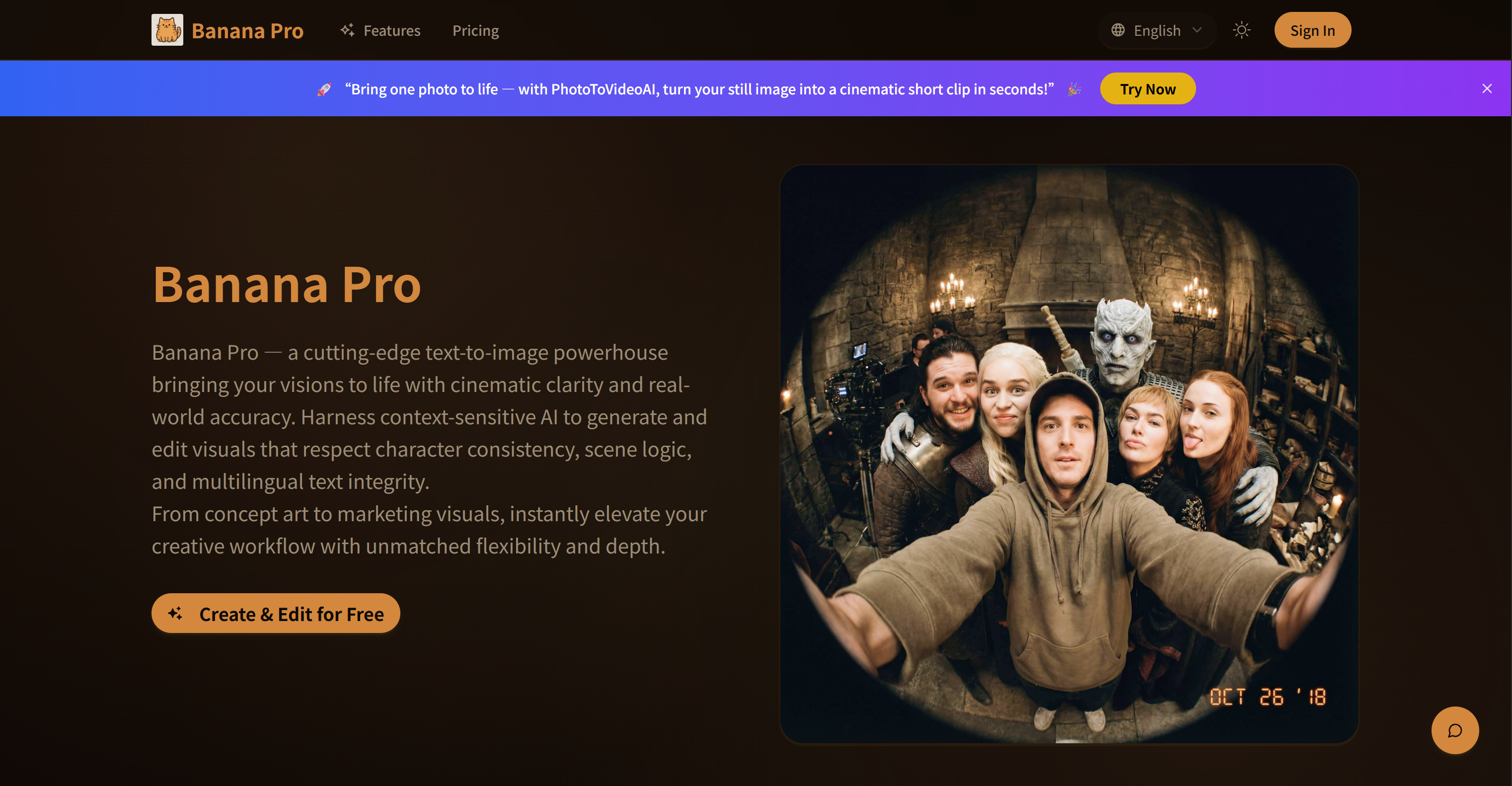Dismiss the PhotoToVideoAI announcement banner
Screen dimensions: 1512x786
point(1487,88)
